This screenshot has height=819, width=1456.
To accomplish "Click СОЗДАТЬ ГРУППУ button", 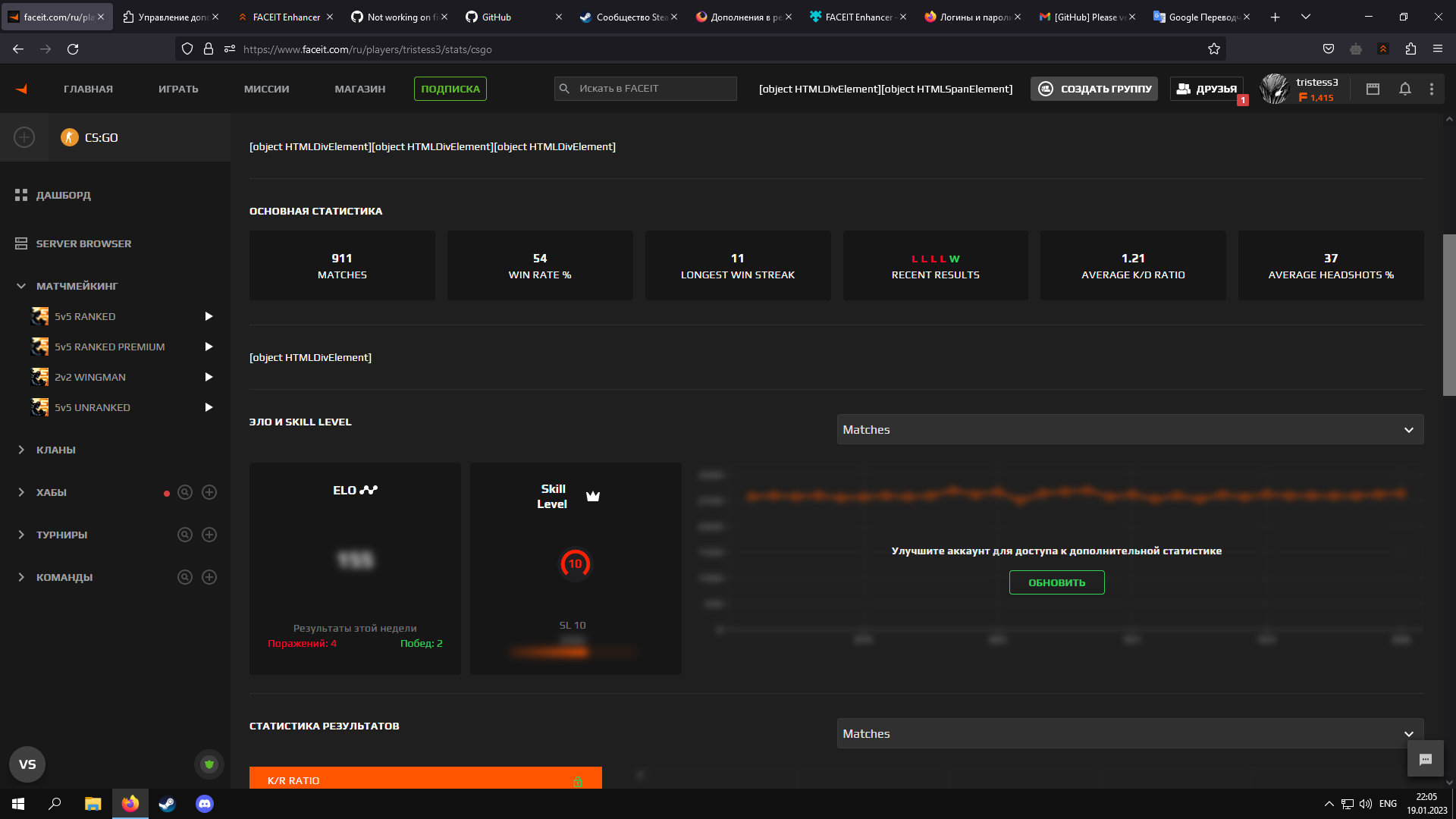I will [x=1094, y=89].
